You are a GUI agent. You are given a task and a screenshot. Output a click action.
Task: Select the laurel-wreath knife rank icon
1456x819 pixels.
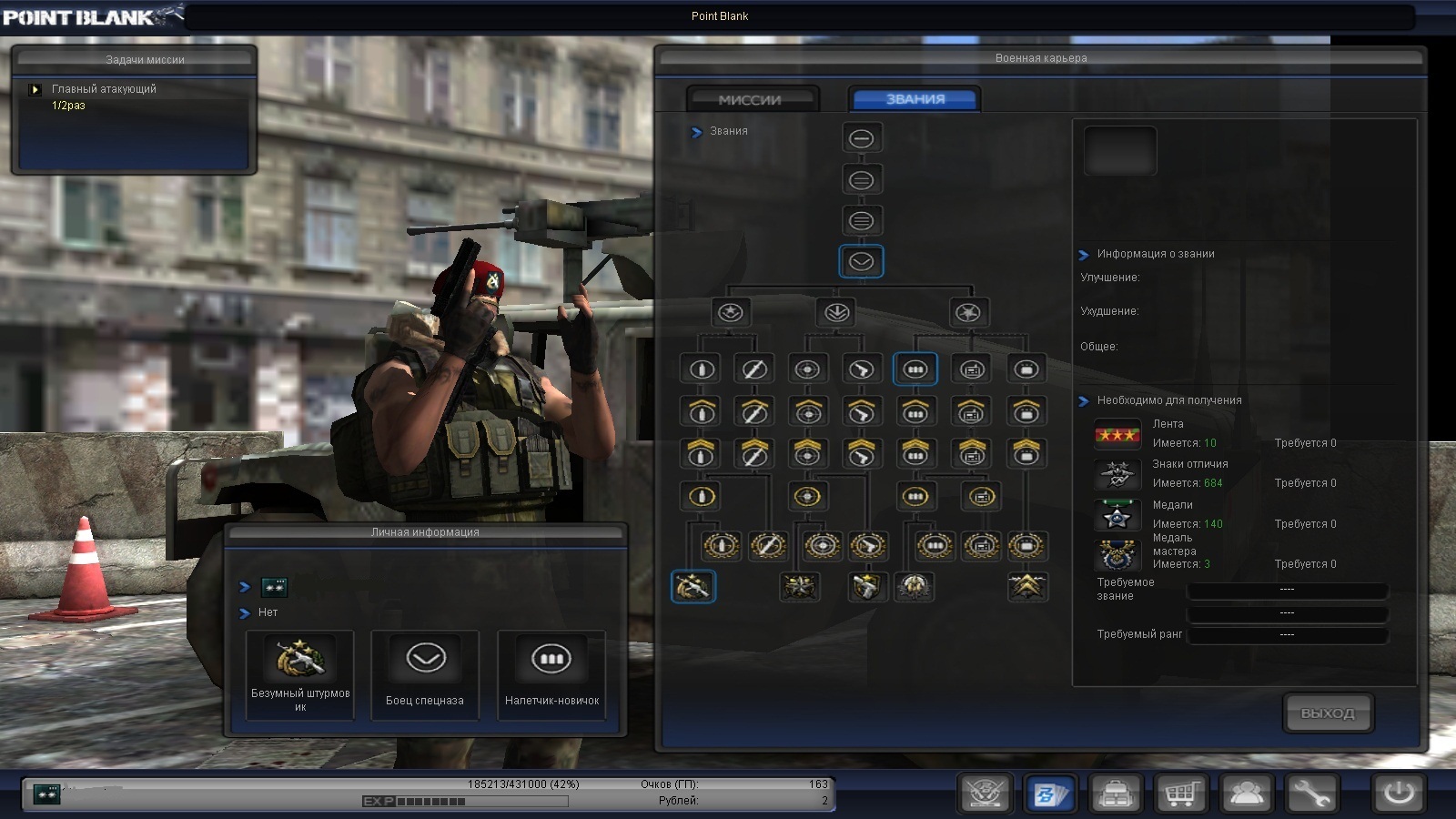[x=768, y=546]
